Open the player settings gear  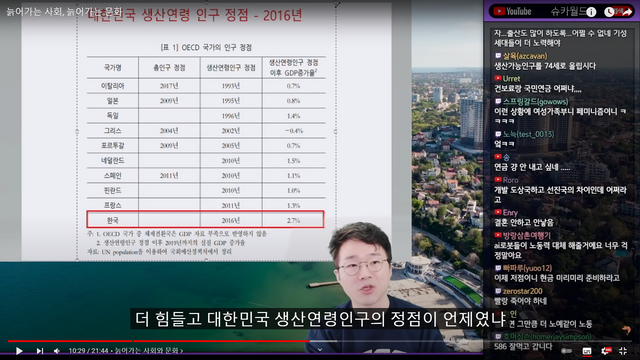click(606, 351)
